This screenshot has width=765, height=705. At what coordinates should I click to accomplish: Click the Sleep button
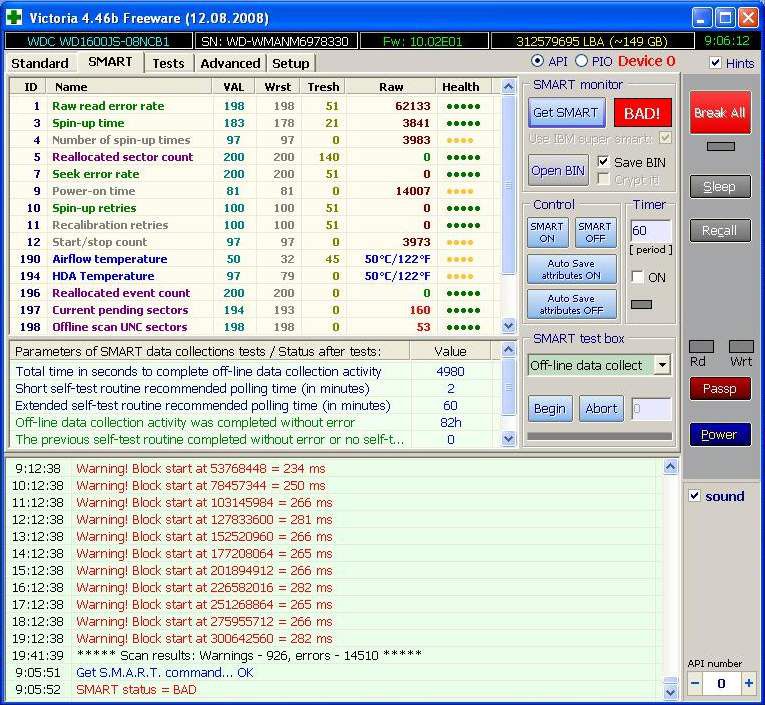720,186
